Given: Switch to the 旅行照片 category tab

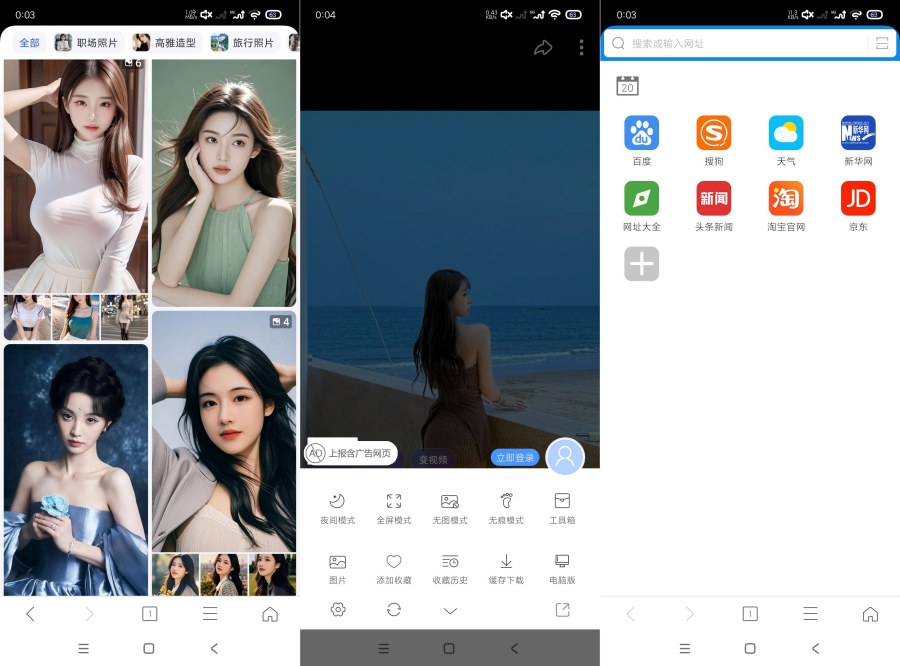Looking at the screenshot, I should coord(243,43).
